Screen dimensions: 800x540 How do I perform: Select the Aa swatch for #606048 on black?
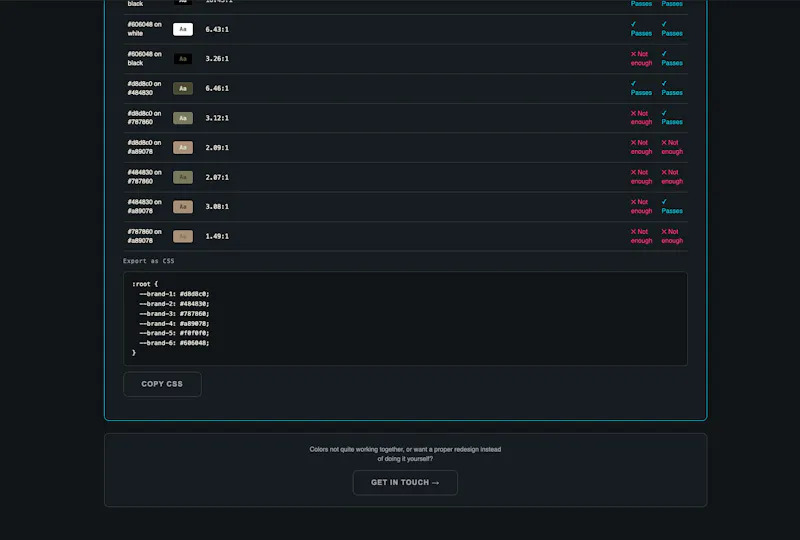click(x=183, y=59)
